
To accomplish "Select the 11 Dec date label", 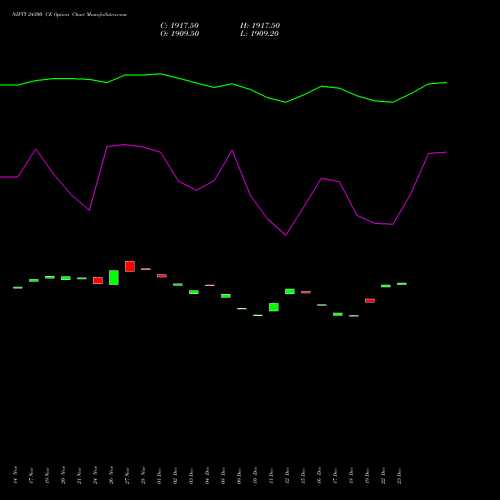I will tap(271, 475).
